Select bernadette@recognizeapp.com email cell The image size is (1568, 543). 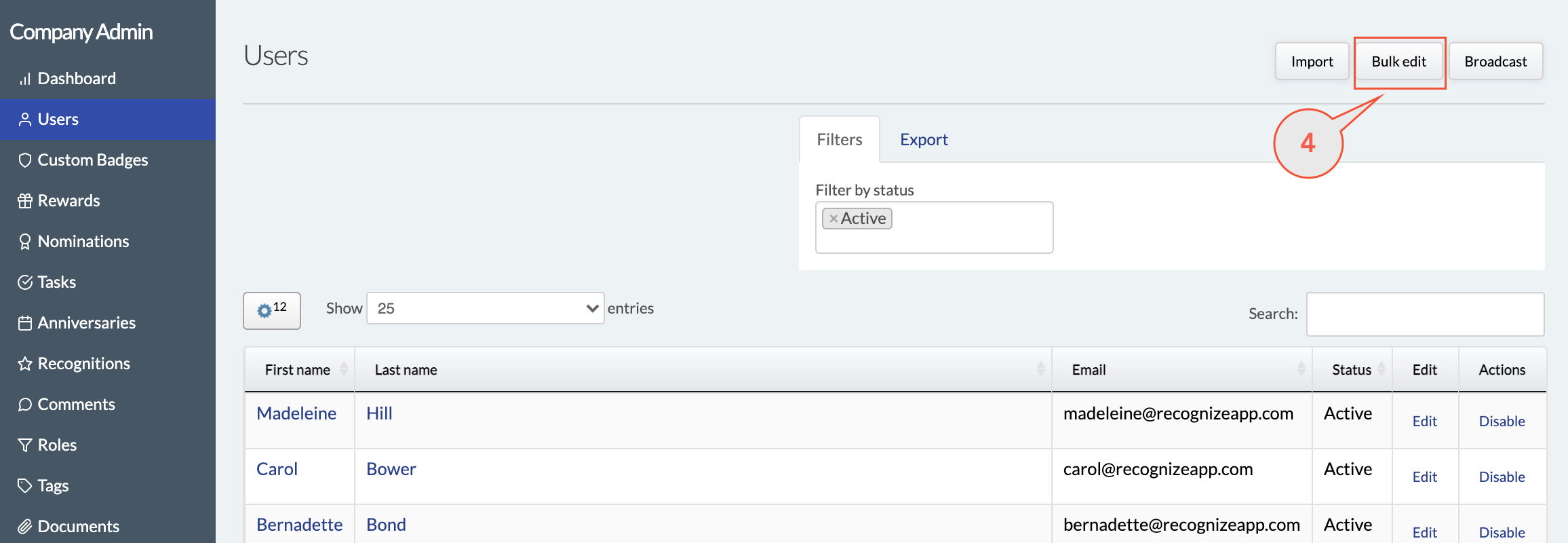click(1181, 525)
